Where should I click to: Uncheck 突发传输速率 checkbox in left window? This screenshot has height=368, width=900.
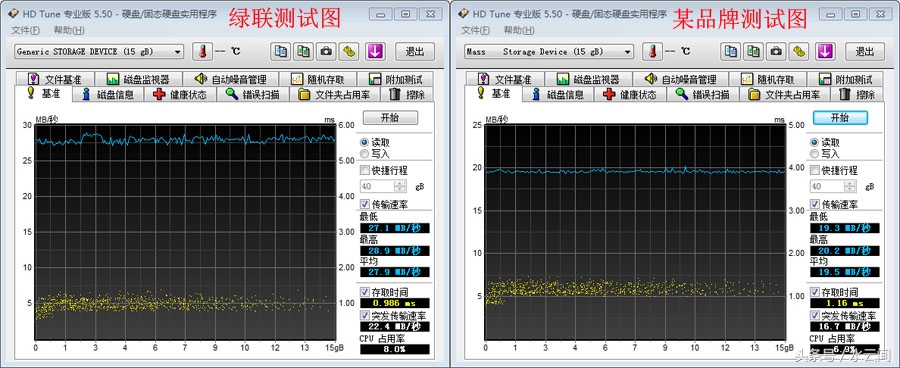click(364, 316)
